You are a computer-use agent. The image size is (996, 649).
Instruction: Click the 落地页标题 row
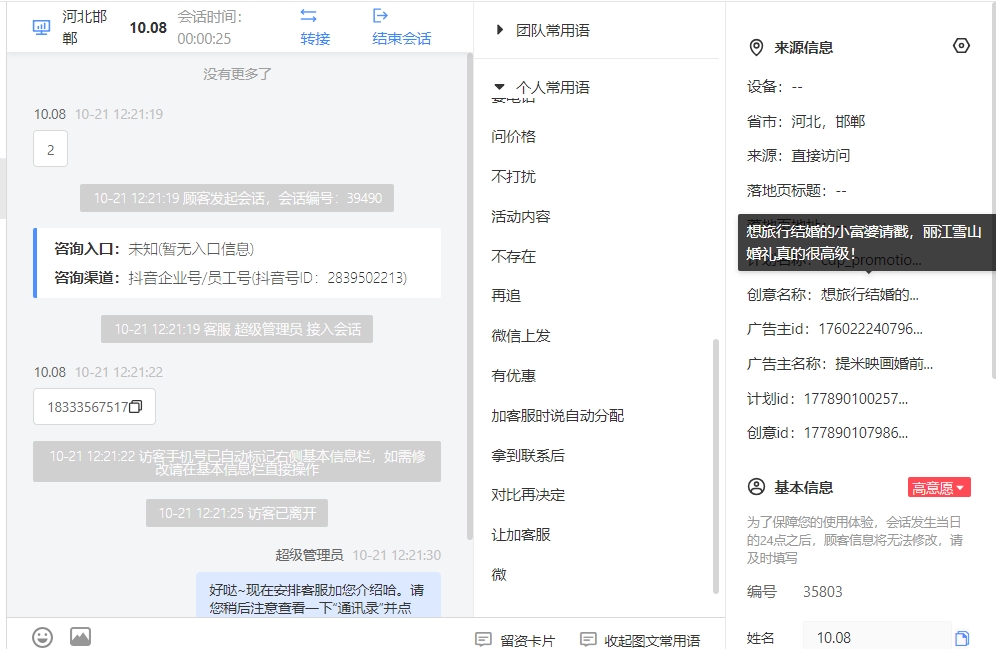coord(797,191)
